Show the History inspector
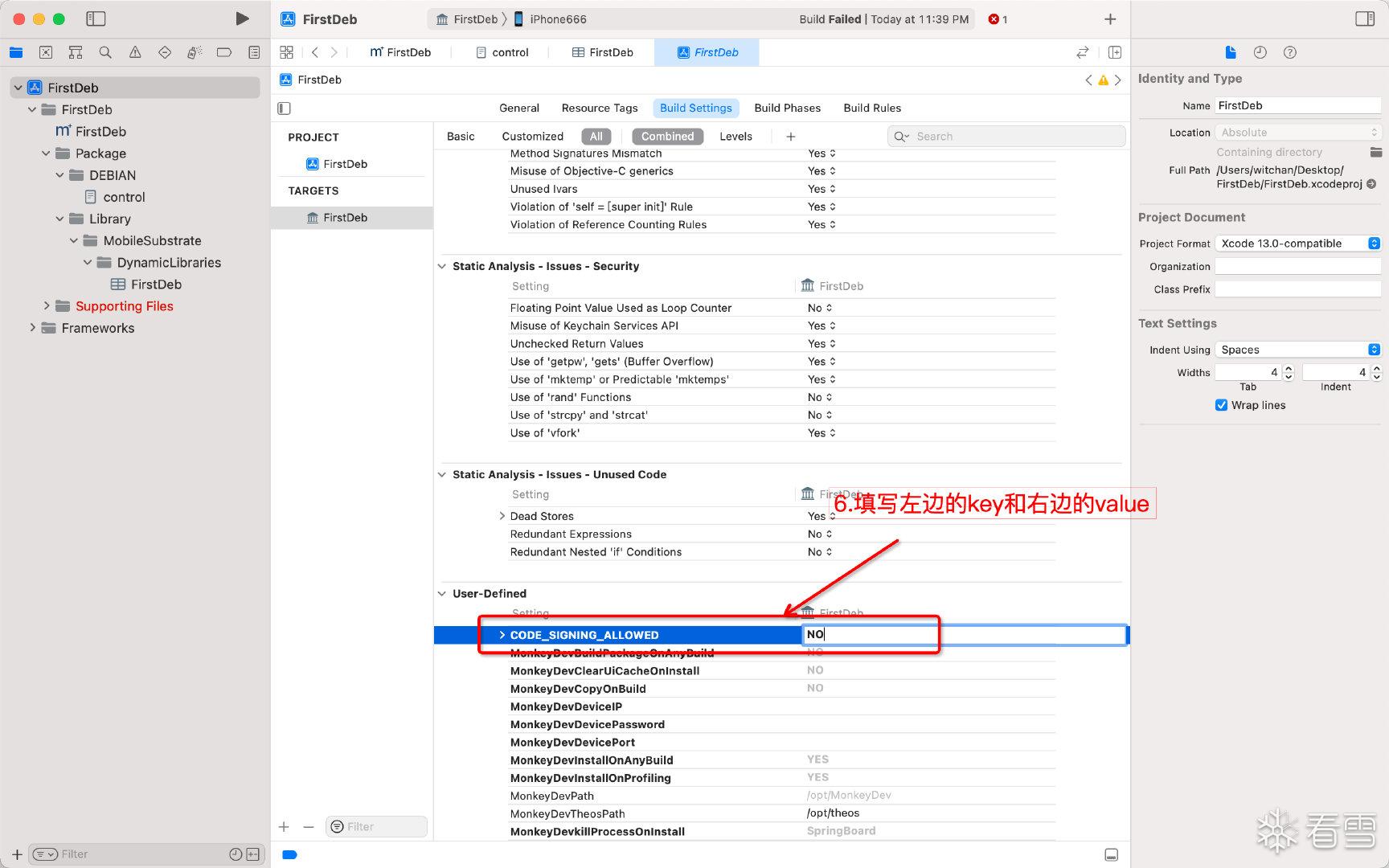Image resolution: width=1389 pixels, height=868 pixels. point(1260,52)
